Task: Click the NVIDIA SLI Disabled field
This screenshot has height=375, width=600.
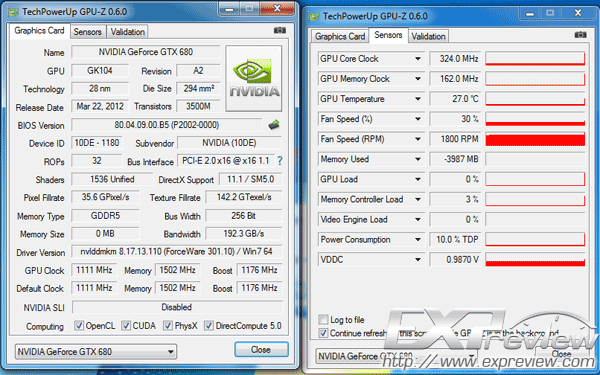Action: 177,307
